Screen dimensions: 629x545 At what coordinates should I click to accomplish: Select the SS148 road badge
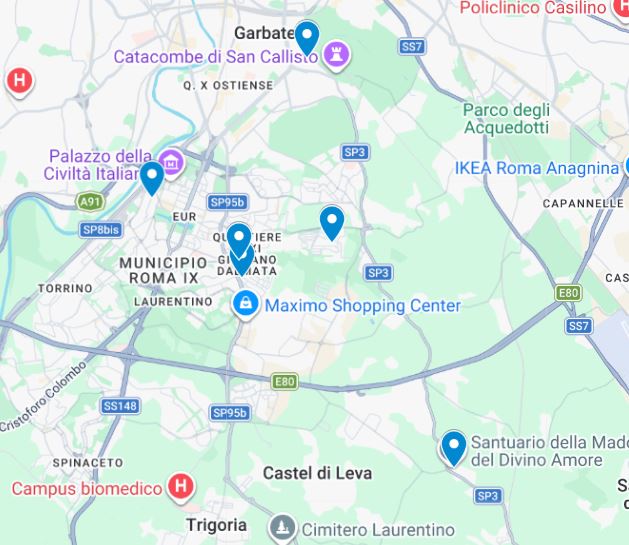click(120, 406)
